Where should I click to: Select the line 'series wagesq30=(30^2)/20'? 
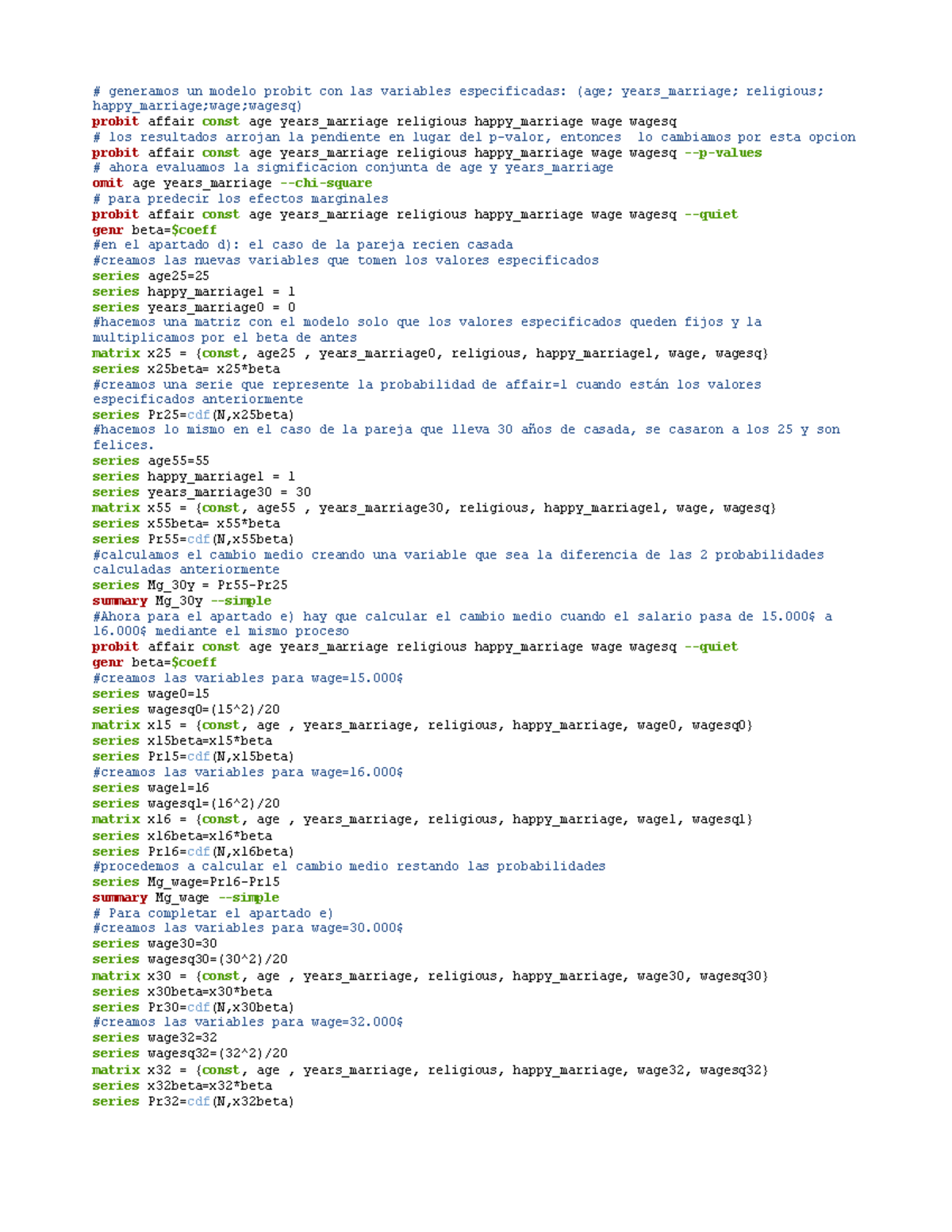190,960
